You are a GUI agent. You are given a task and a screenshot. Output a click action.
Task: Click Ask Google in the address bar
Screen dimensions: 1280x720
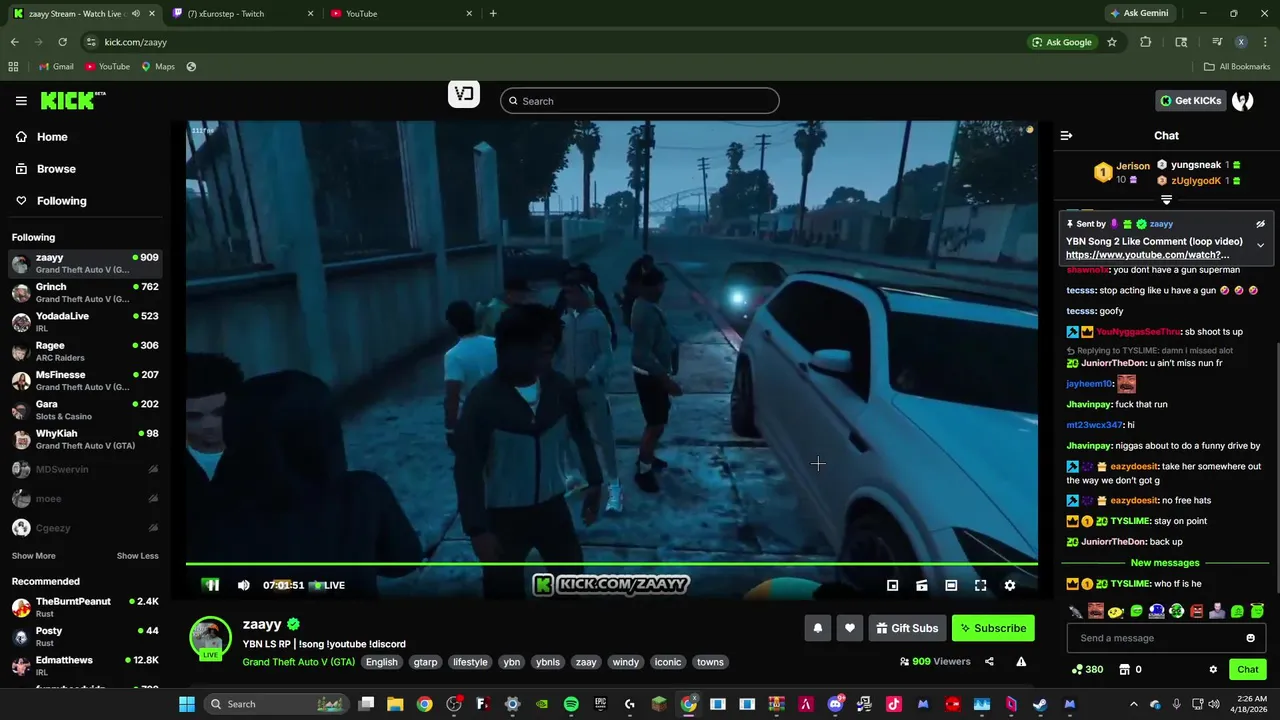point(1062,42)
